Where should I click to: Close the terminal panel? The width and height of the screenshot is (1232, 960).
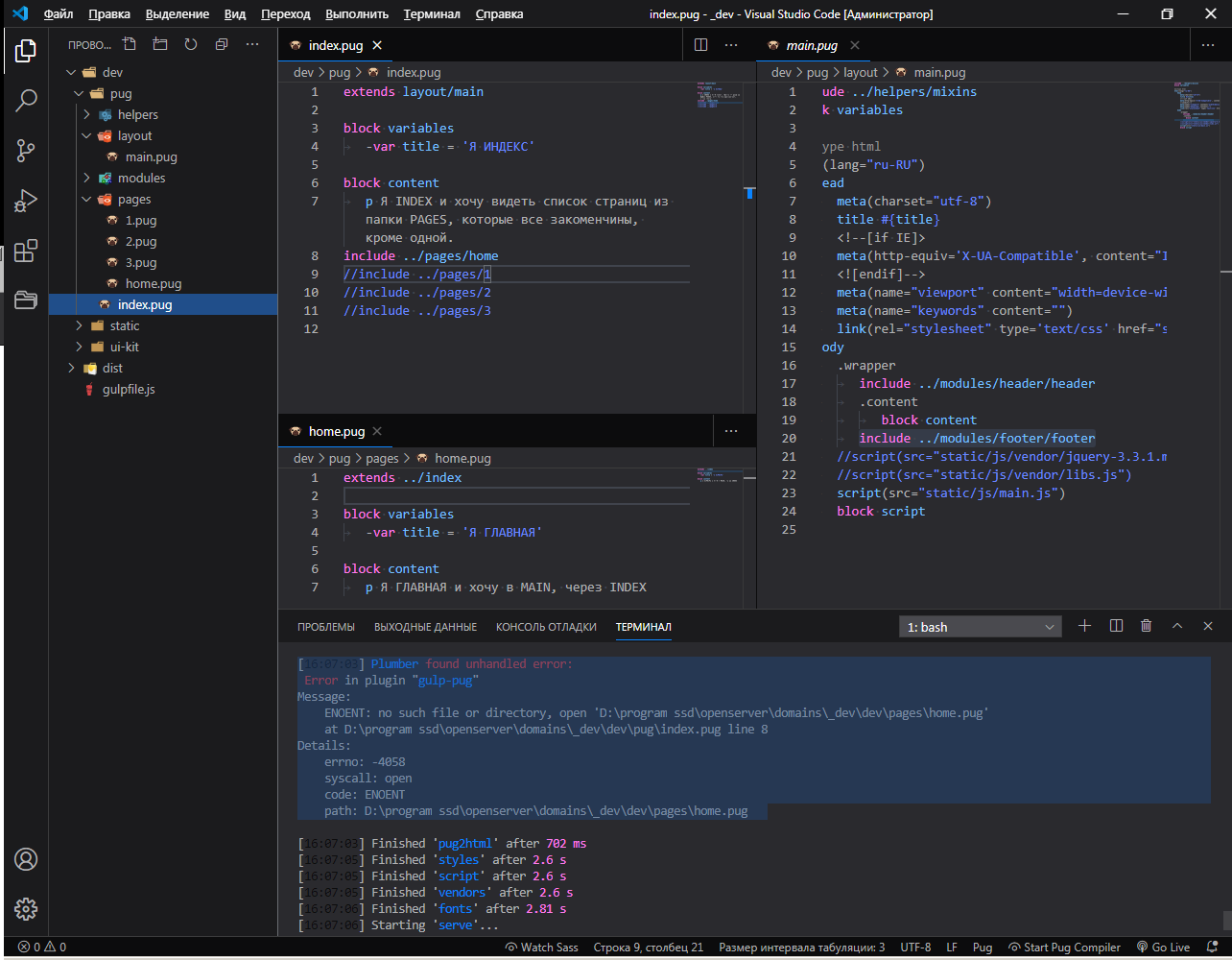[1208, 626]
